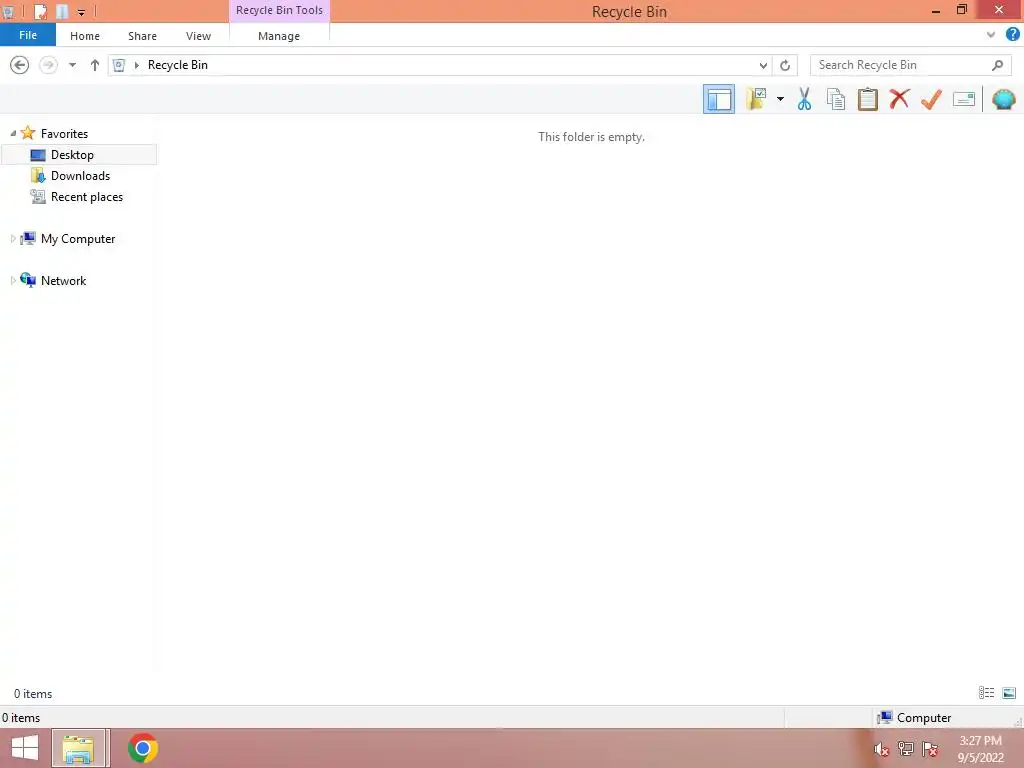Switch to the Home ribbon tab

[85, 36]
